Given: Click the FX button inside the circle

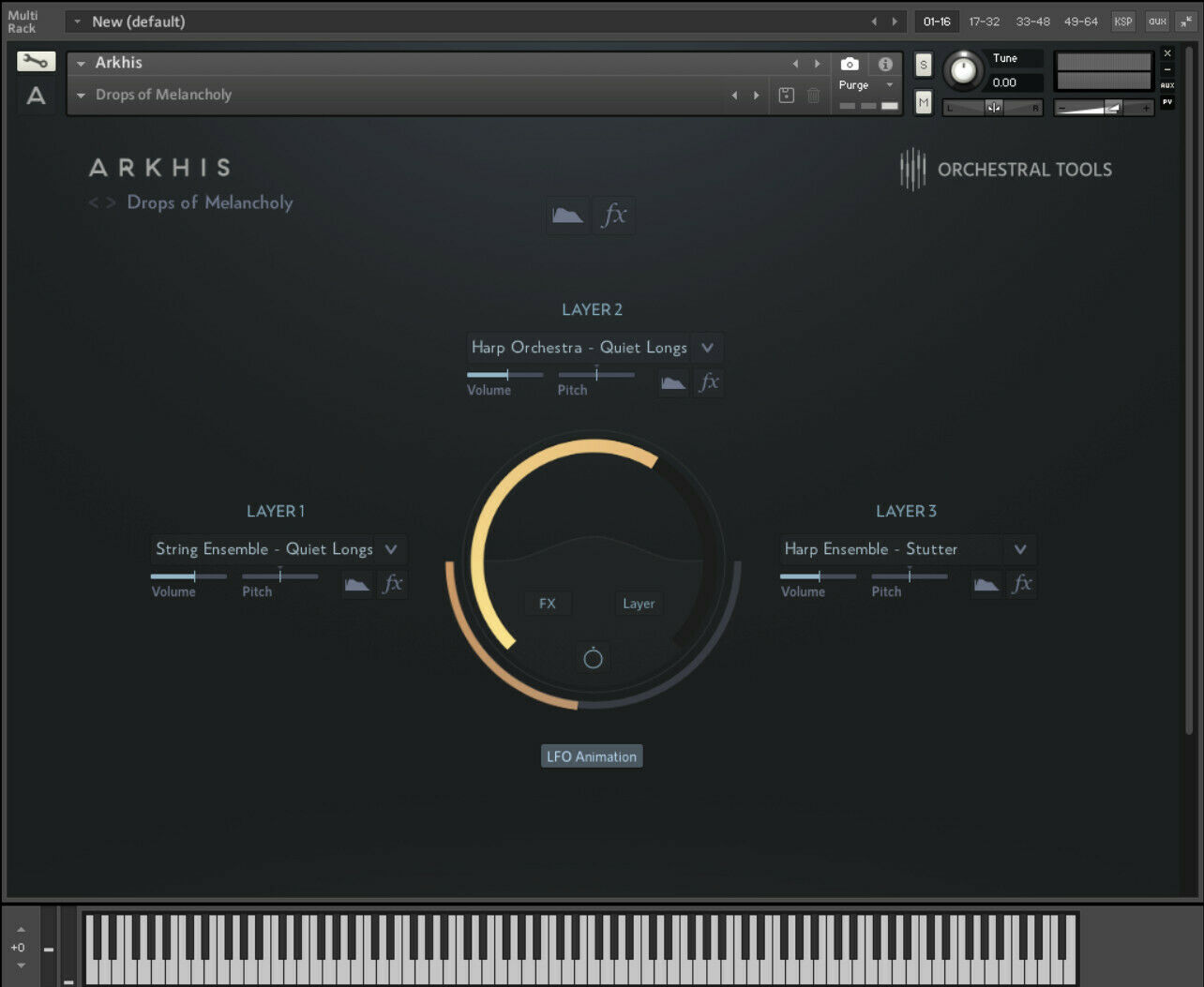Looking at the screenshot, I should [548, 604].
